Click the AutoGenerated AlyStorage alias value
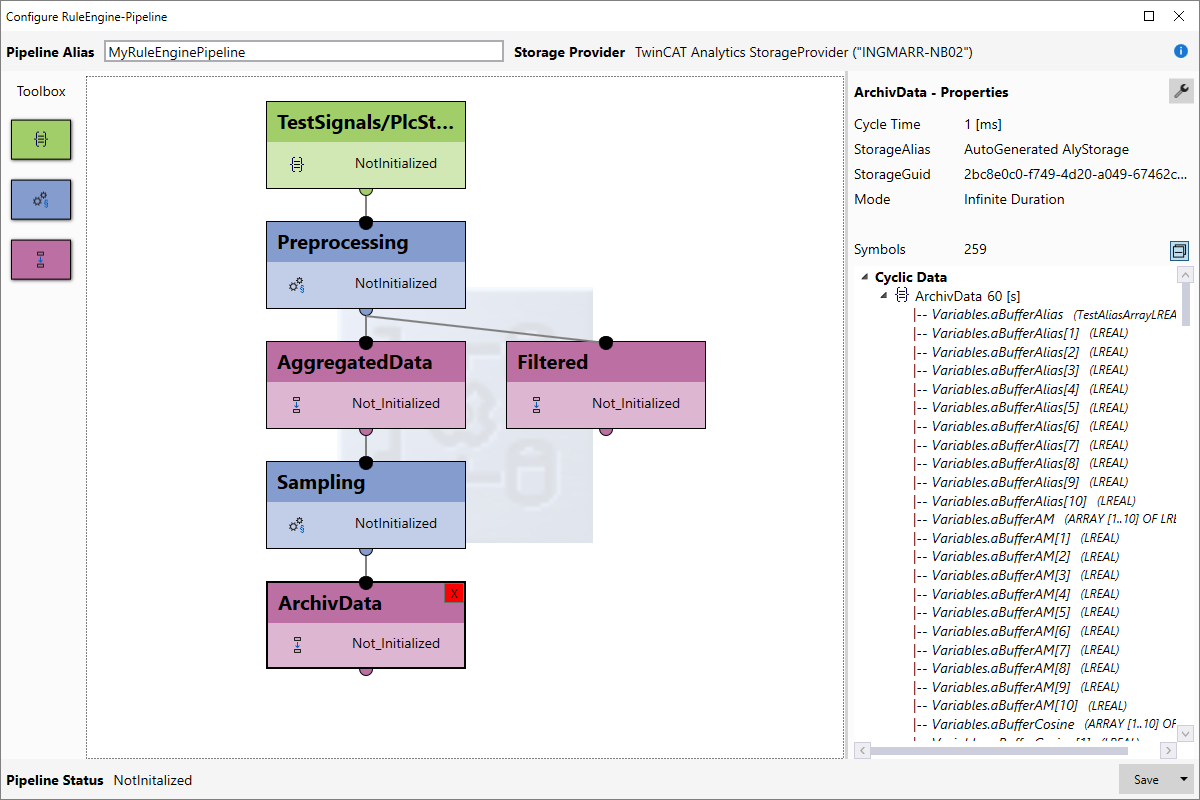The height and width of the screenshot is (800, 1200). pyautogui.click(x=1046, y=149)
